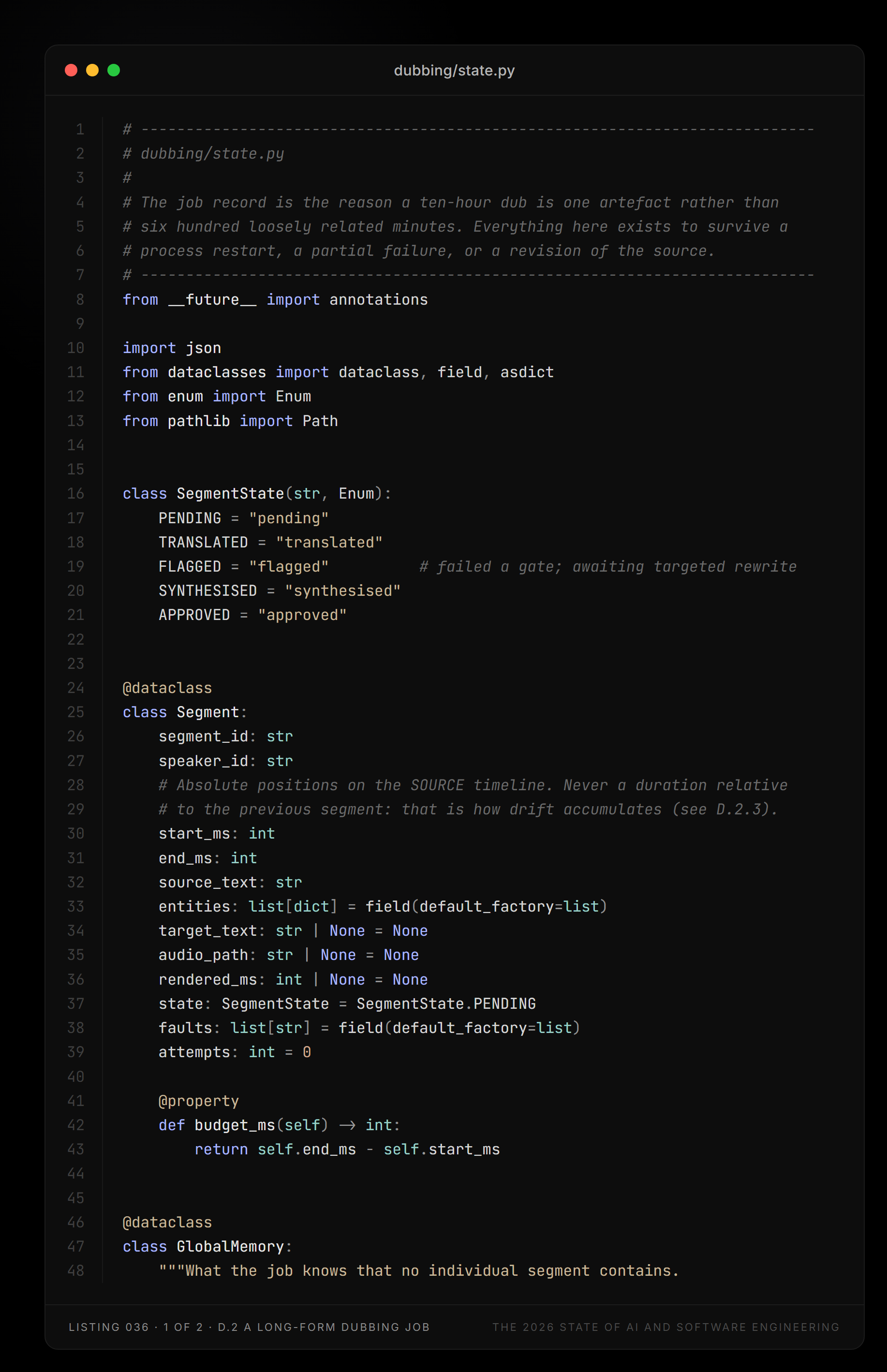
Task: Click the 'class SegmentState(str, Enum):' definition
Action: (257, 494)
